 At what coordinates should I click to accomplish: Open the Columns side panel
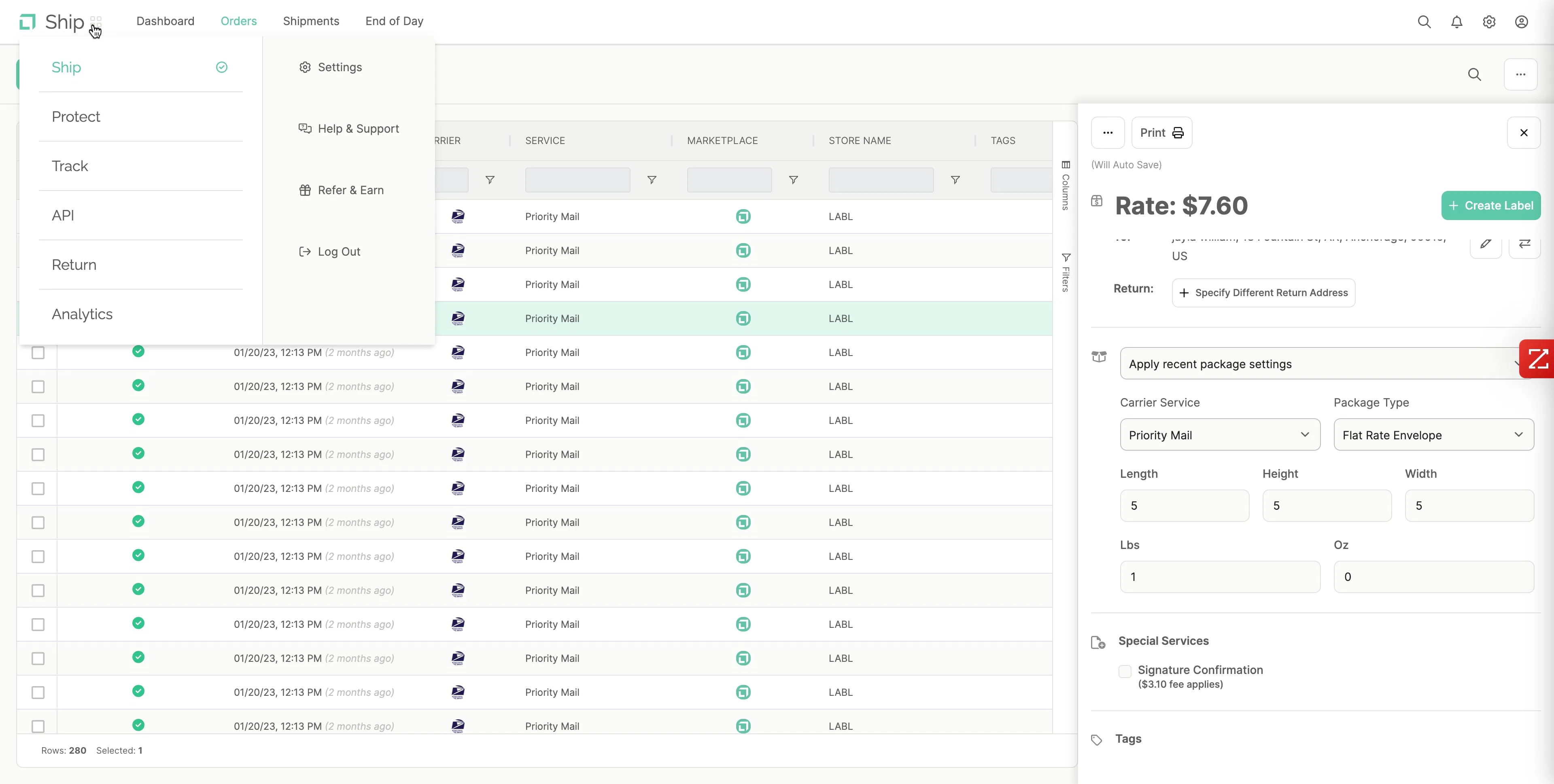point(1066,185)
